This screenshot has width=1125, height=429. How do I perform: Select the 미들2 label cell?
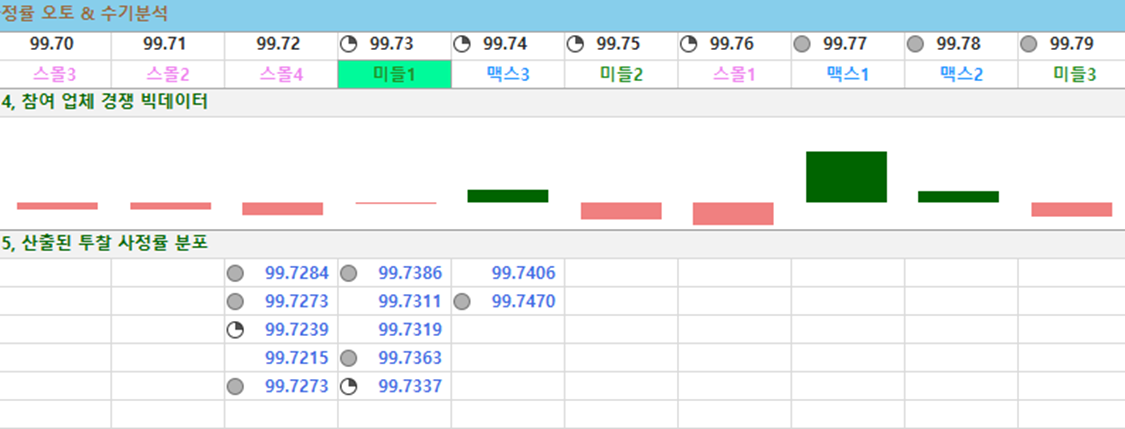pos(621,74)
